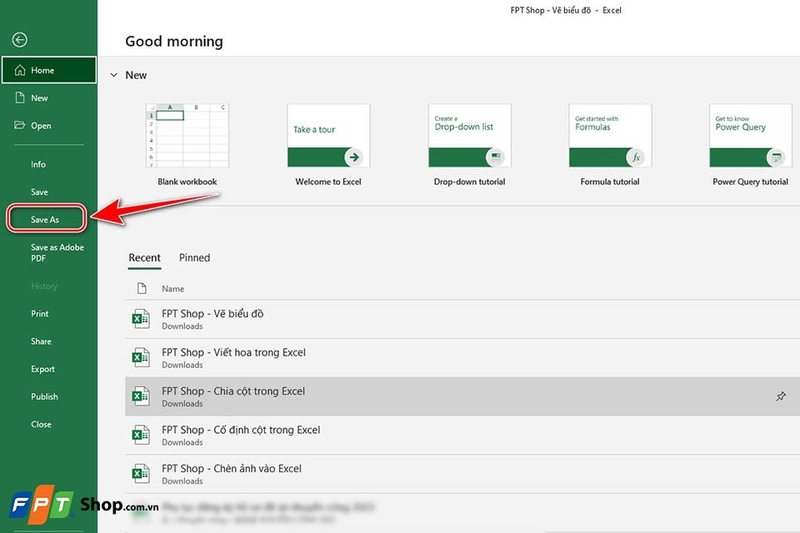Click the Home house icon in sidebar
This screenshot has height=533, width=800.
tap(20, 70)
